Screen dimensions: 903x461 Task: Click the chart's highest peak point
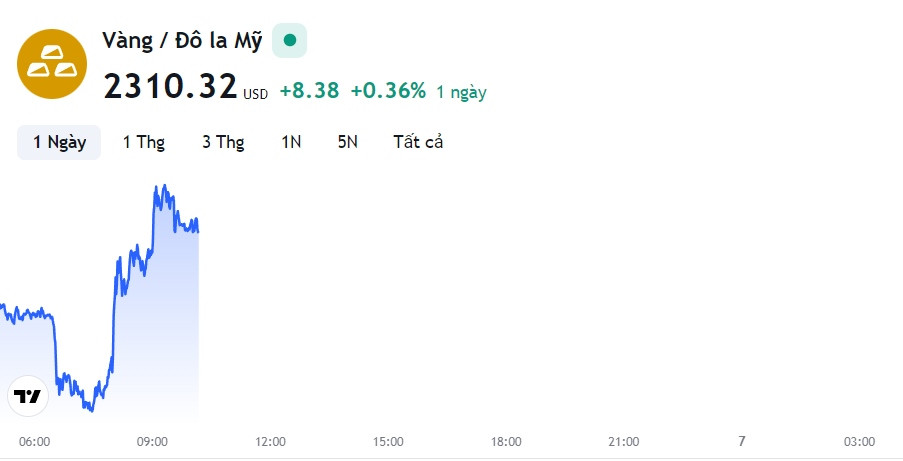(x=164, y=186)
